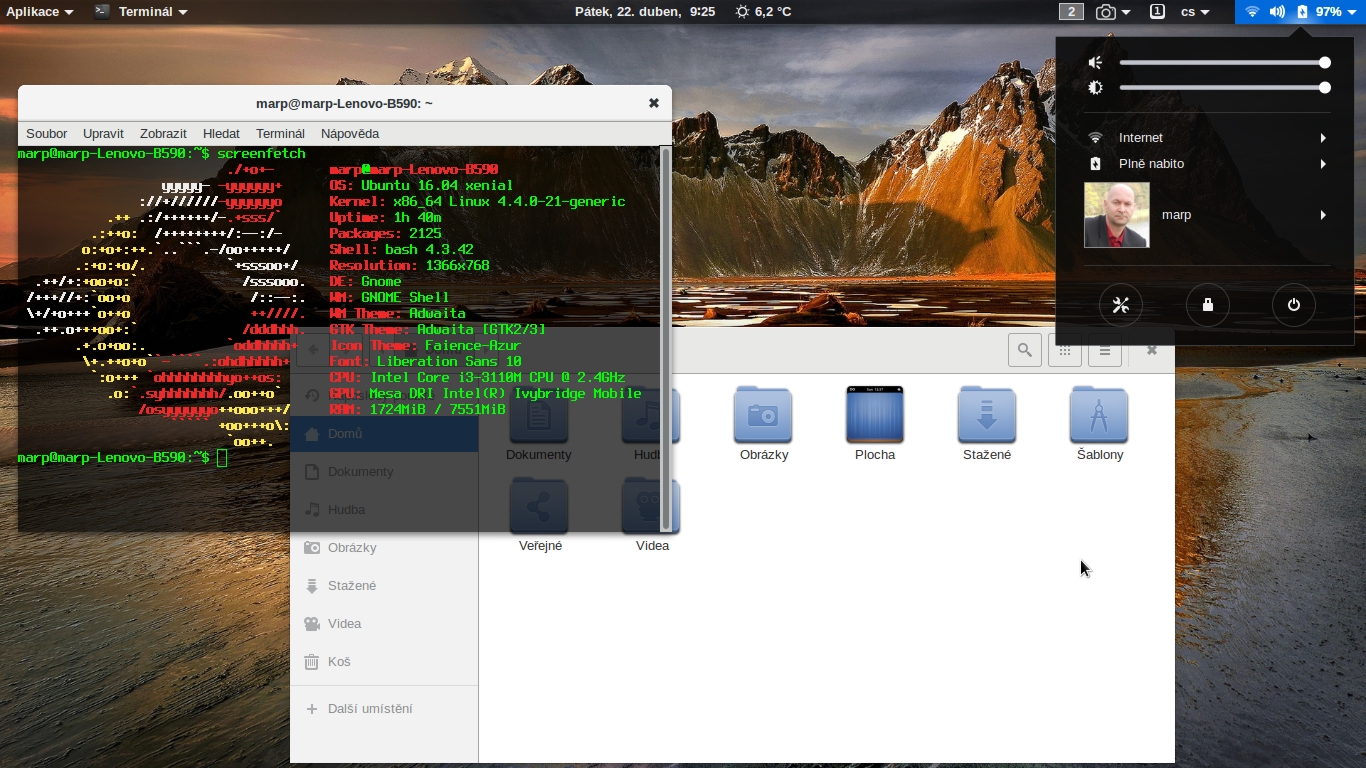Image resolution: width=1366 pixels, height=768 pixels.
Task: Expand the Plně nabito battery submenu
Action: tap(1207, 164)
